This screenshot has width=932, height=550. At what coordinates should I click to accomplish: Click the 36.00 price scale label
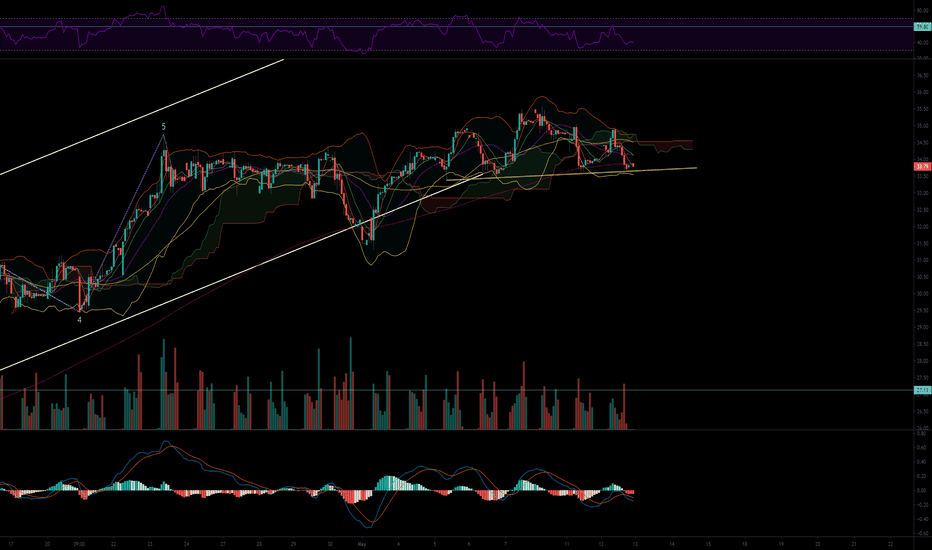click(x=922, y=92)
